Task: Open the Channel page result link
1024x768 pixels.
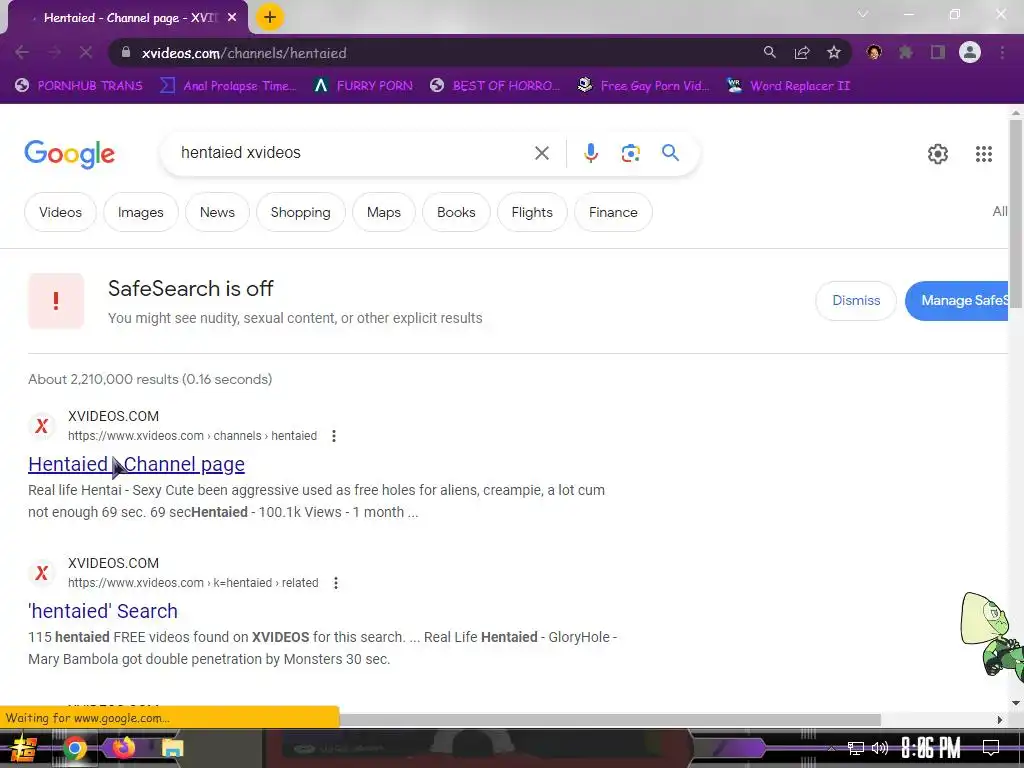Action: click(136, 464)
